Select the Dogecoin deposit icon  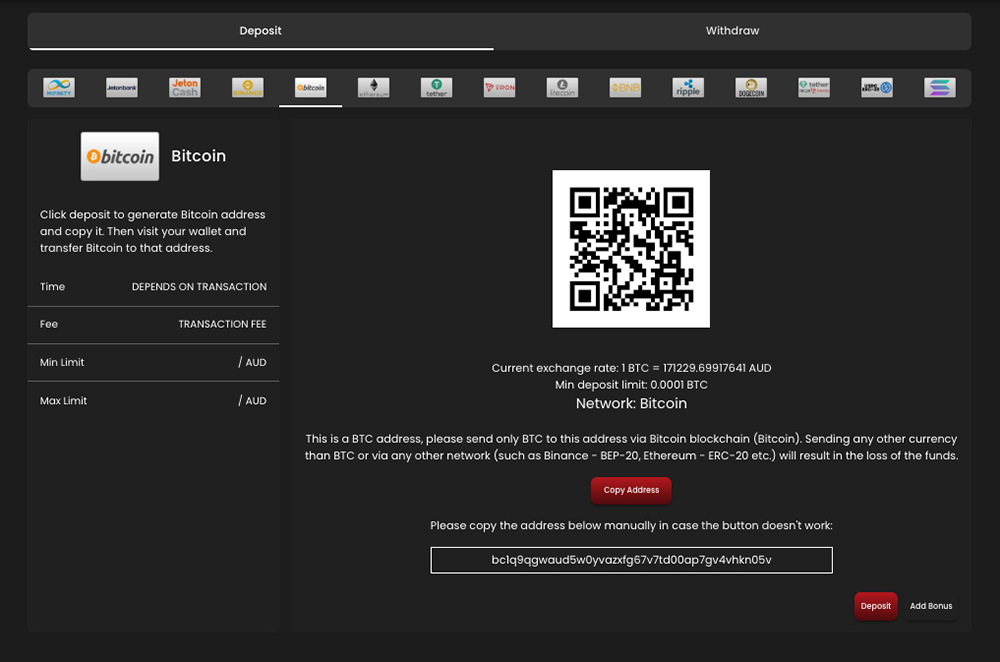[x=751, y=87]
